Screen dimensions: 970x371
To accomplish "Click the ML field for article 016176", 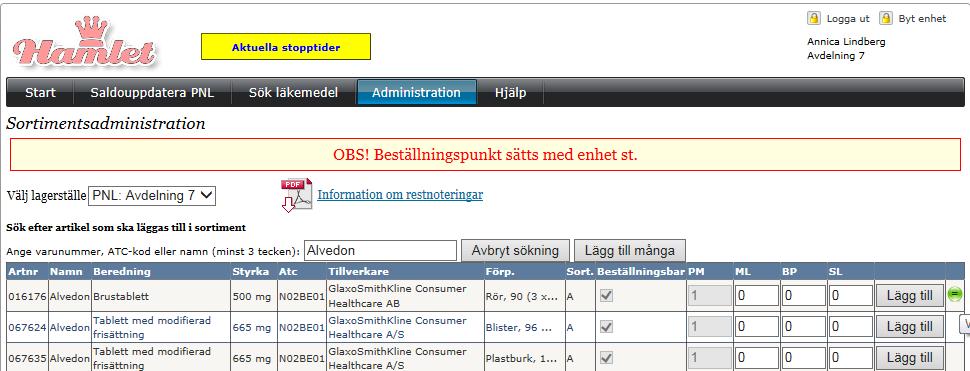I will (757, 296).
